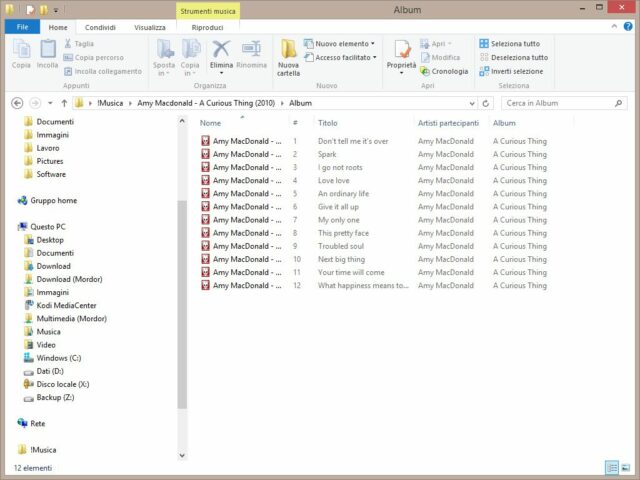The image size is (640, 480).
Task: Switch to the Visualizza ribbon tab
Action: 150,27
